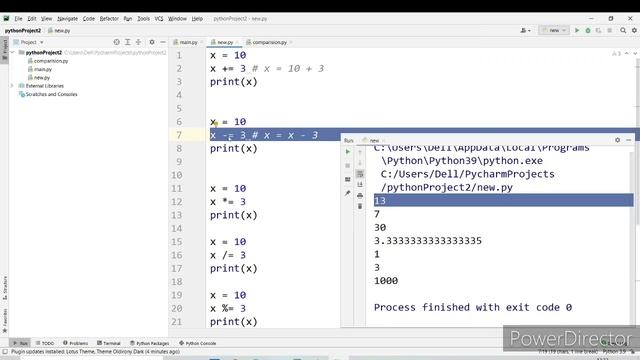Select opened file locate icon in Project panel
Image resolution: width=640 pixels, height=360 pixels.
click(x=117, y=42)
